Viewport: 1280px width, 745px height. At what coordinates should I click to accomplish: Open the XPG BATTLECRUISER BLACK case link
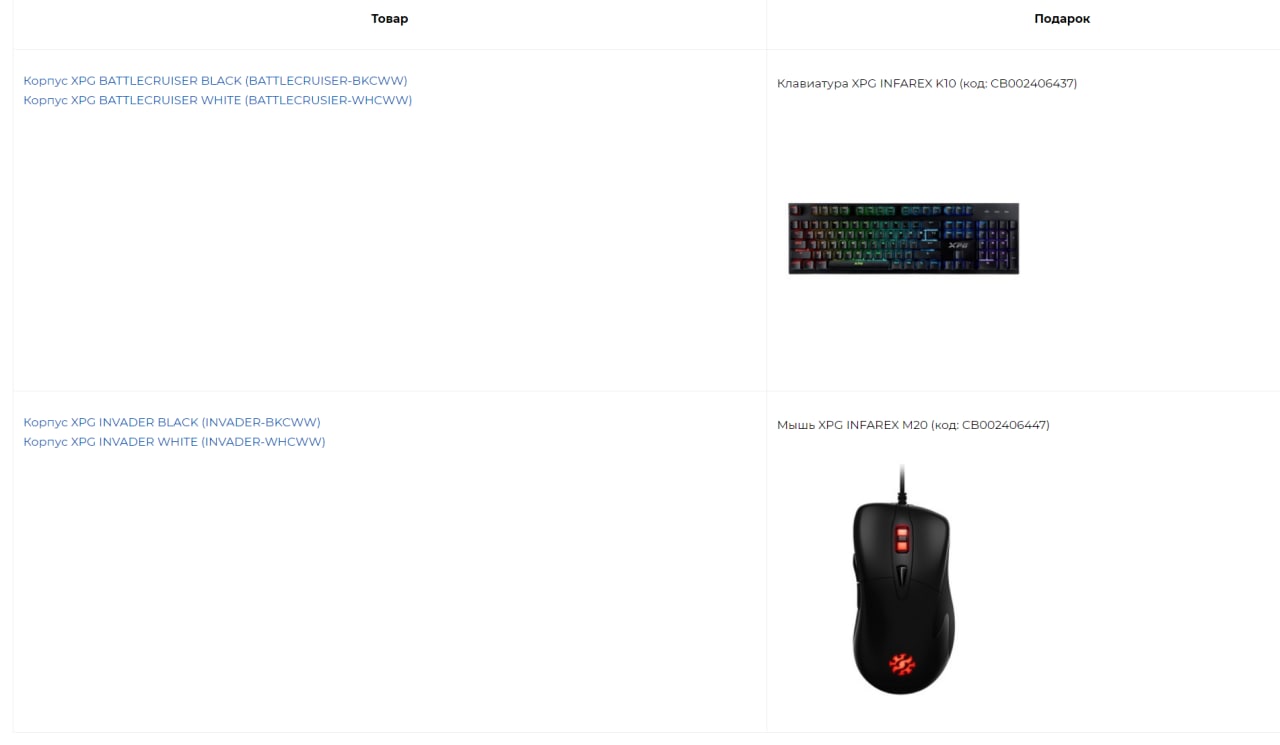pyautogui.click(x=215, y=80)
